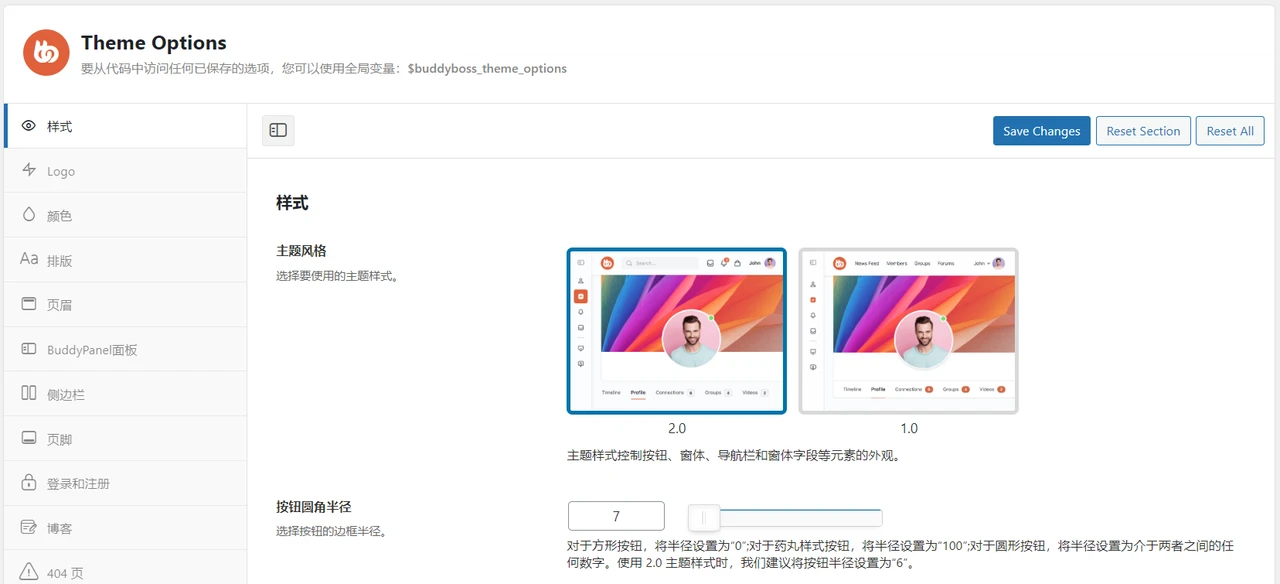Go to the BuddyPanel面板 section
The width and height of the screenshot is (1280, 584).
[x=125, y=349]
